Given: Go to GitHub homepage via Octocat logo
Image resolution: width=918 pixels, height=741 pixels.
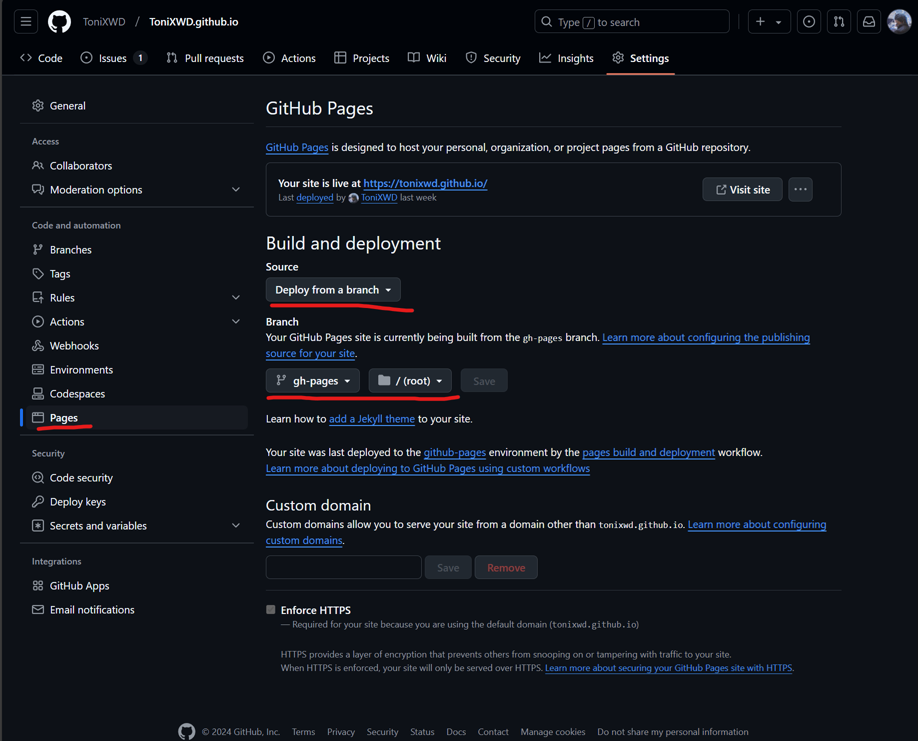Looking at the screenshot, I should pyautogui.click(x=59, y=22).
